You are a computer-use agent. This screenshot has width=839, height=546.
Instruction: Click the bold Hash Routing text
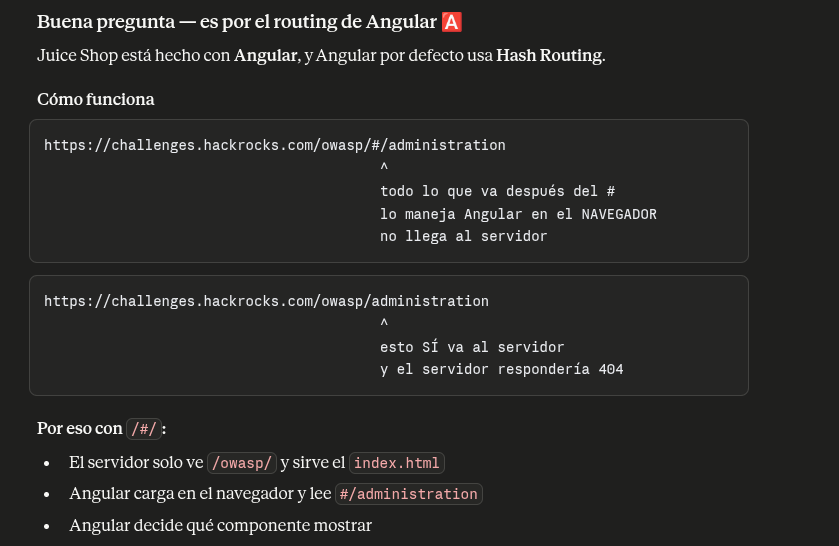click(549, 56)
